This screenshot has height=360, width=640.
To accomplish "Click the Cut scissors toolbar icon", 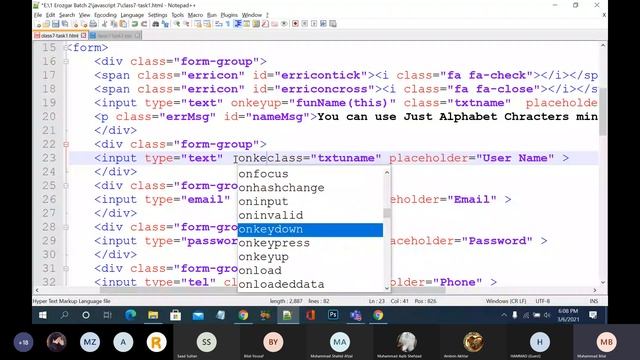I will pos(104,24).
